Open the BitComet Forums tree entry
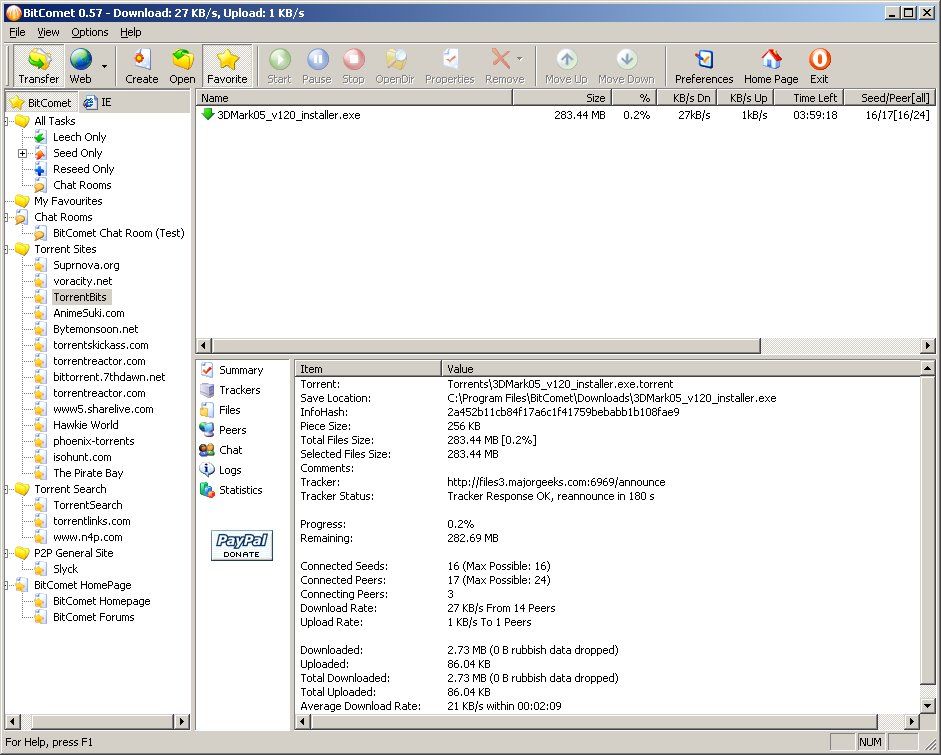 click(x=94, y=617)
